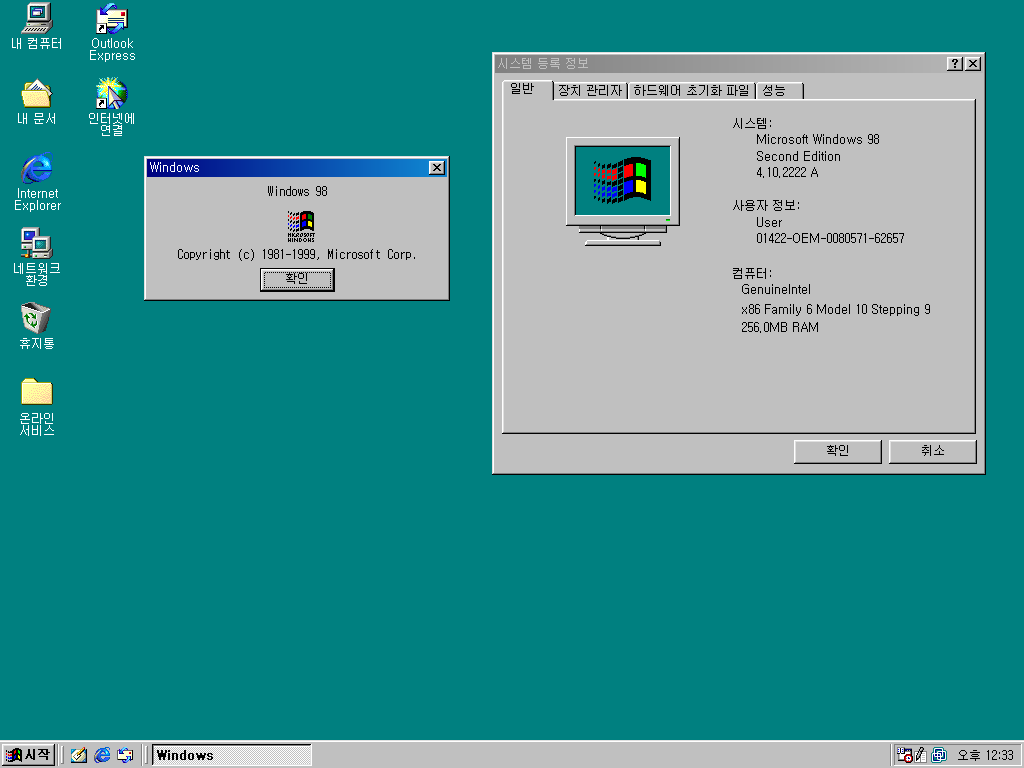Click the x86 Family 6 Model 10 text

point(835,310)
